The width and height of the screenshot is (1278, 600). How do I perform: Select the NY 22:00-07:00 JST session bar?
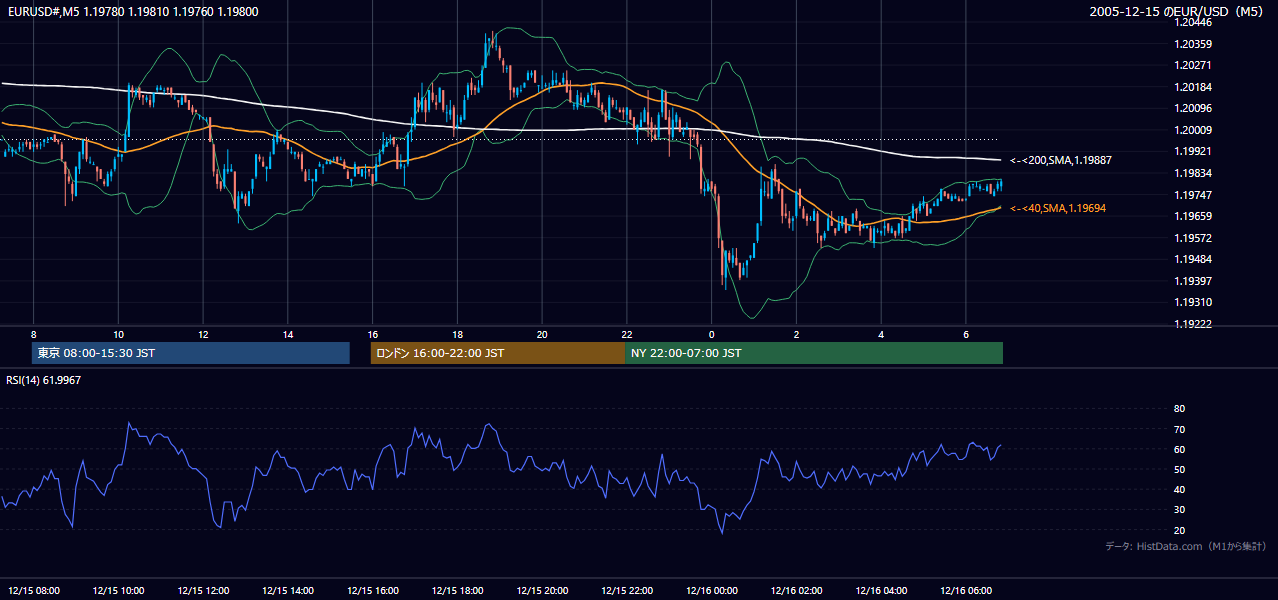(814, 353)
